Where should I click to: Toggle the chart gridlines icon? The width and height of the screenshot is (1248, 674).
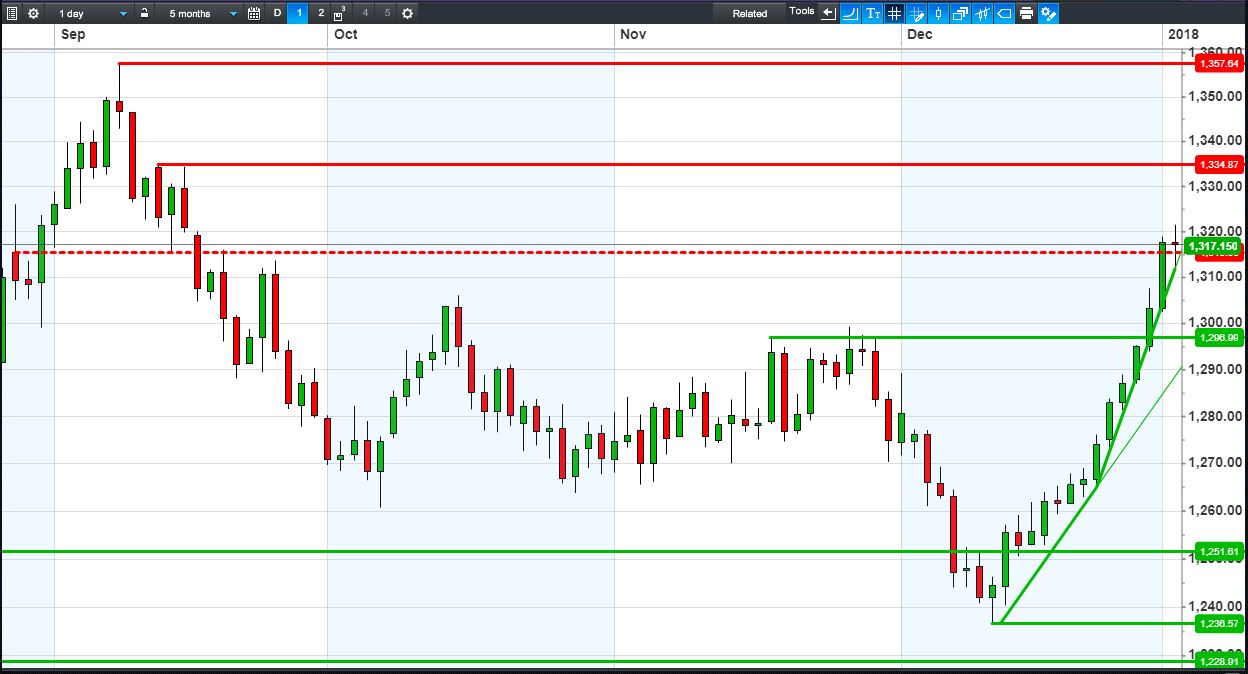tap(894, 13)
